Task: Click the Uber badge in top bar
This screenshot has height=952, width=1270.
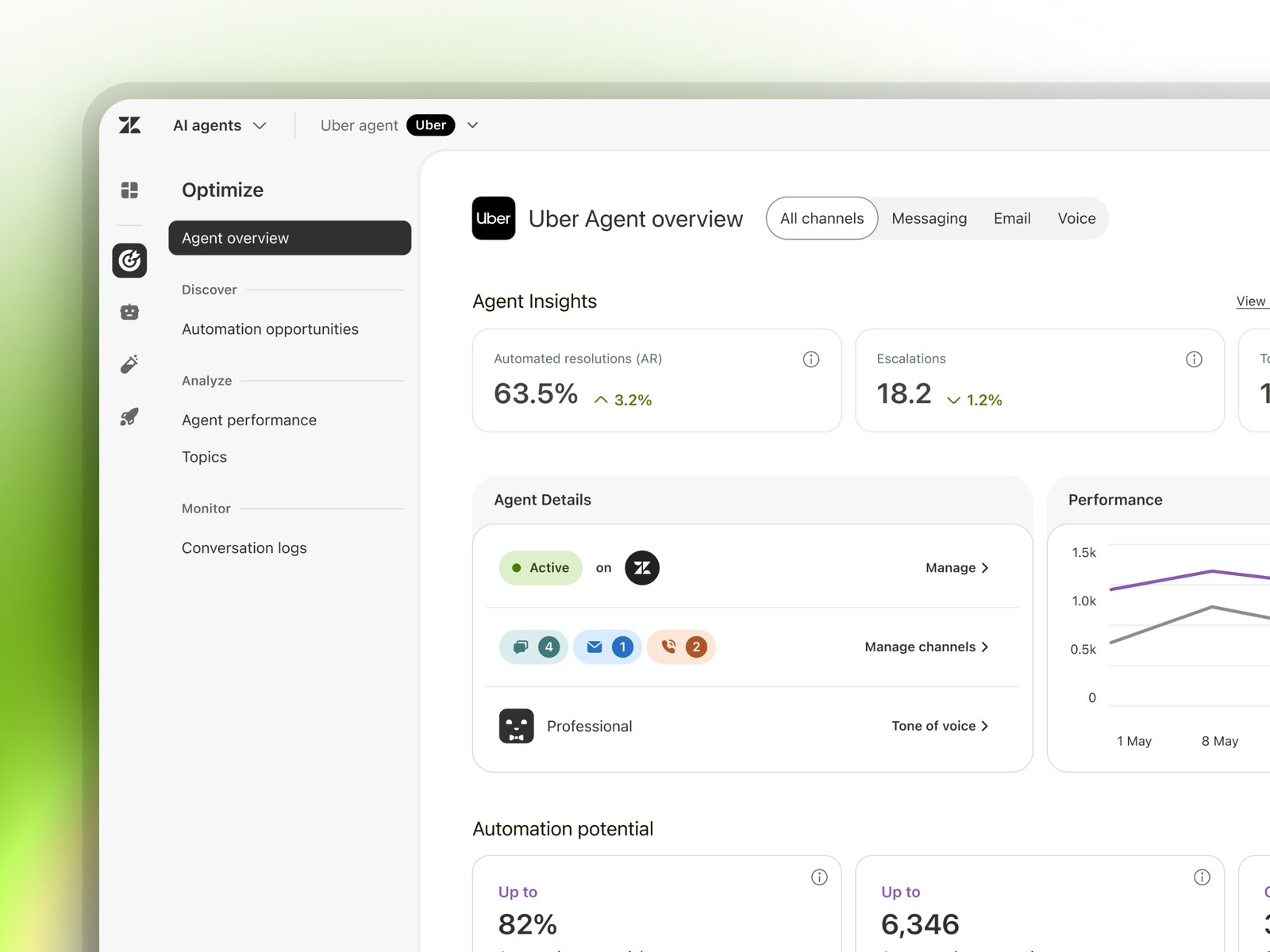Action: pos(430,125)
